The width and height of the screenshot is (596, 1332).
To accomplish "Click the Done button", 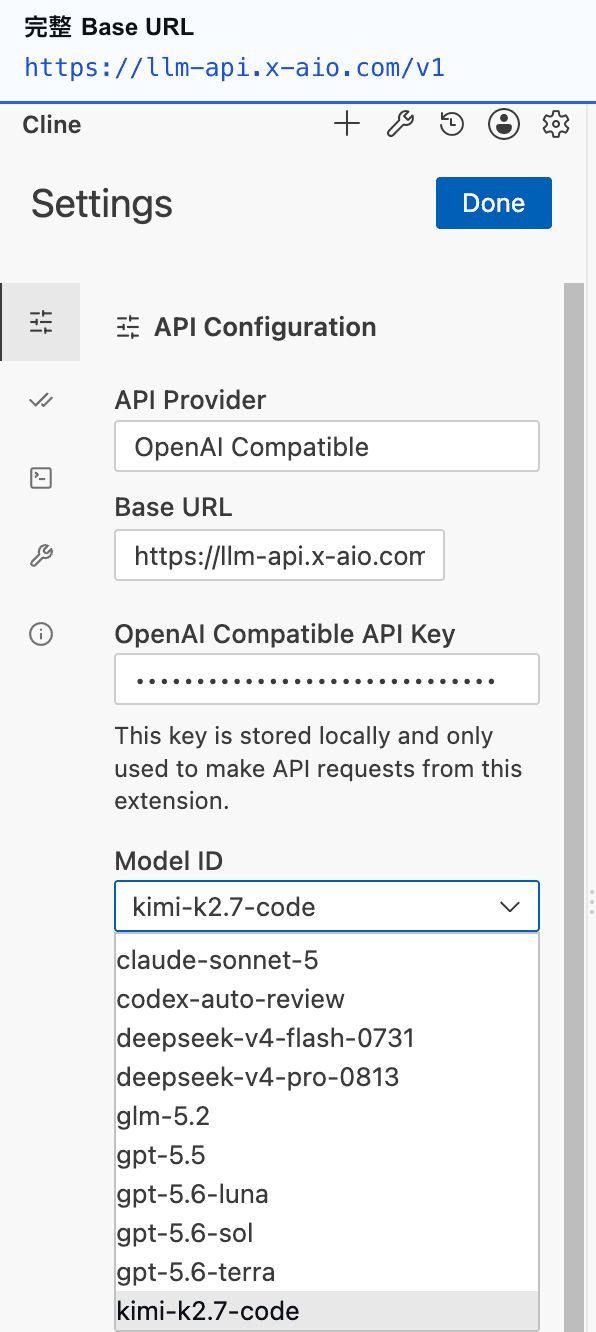I will (494, 203).
